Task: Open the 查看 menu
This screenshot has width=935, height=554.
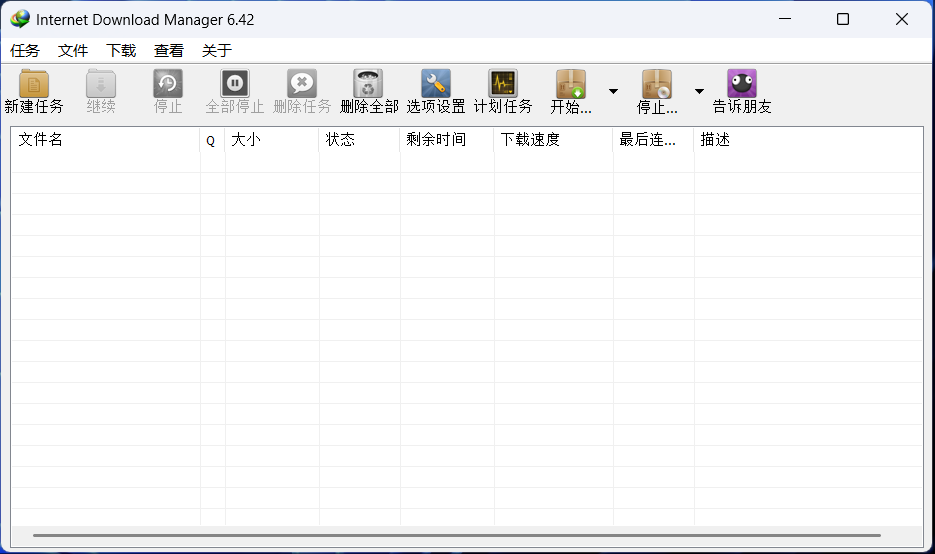Action: tap(169, 50)
